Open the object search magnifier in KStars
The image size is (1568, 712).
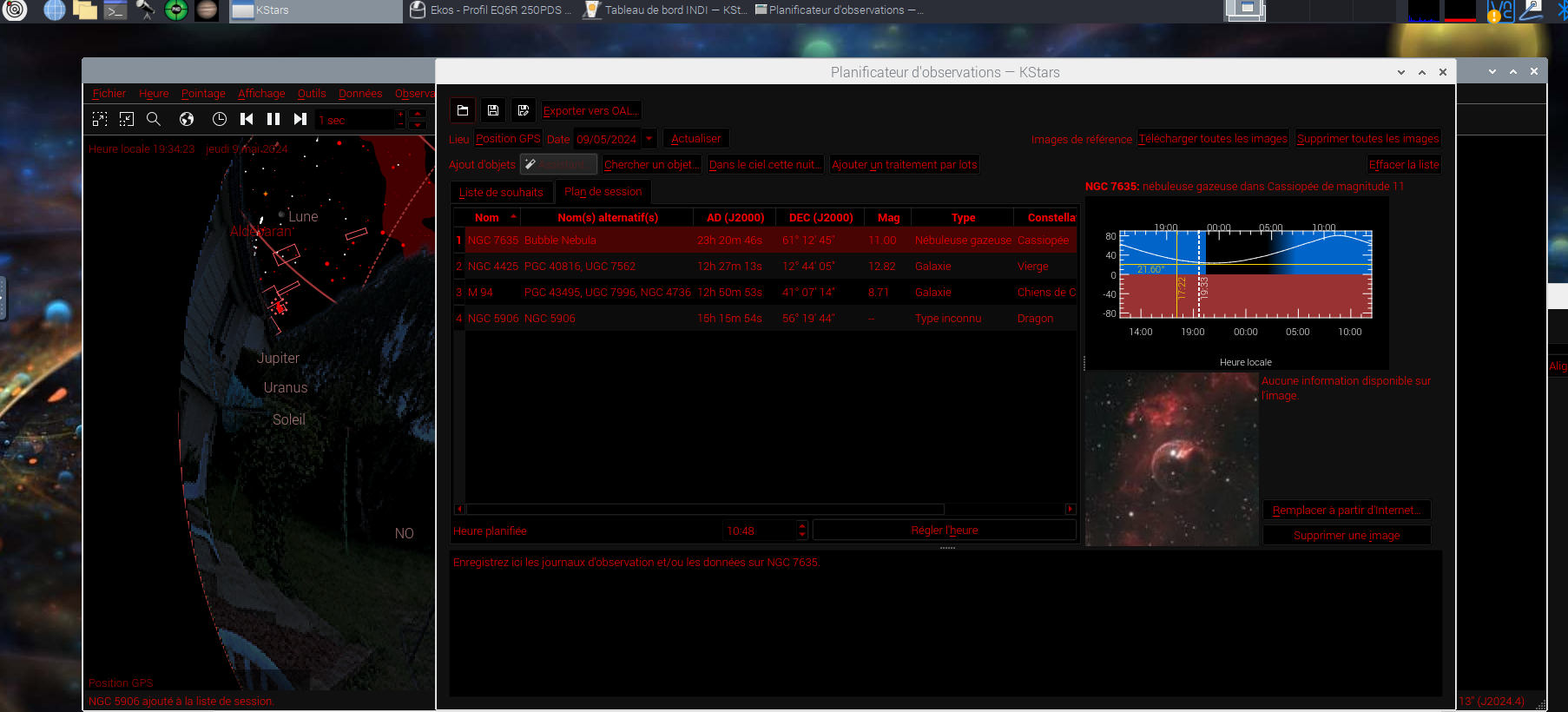[x=154, y=119]
